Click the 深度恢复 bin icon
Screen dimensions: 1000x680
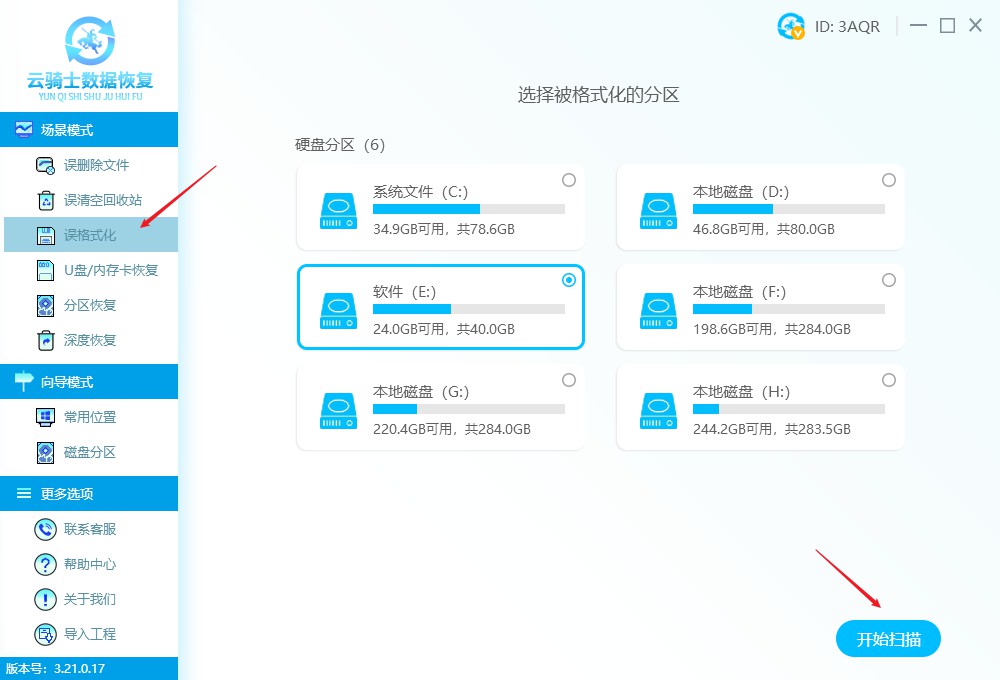[x=46, y=341]
